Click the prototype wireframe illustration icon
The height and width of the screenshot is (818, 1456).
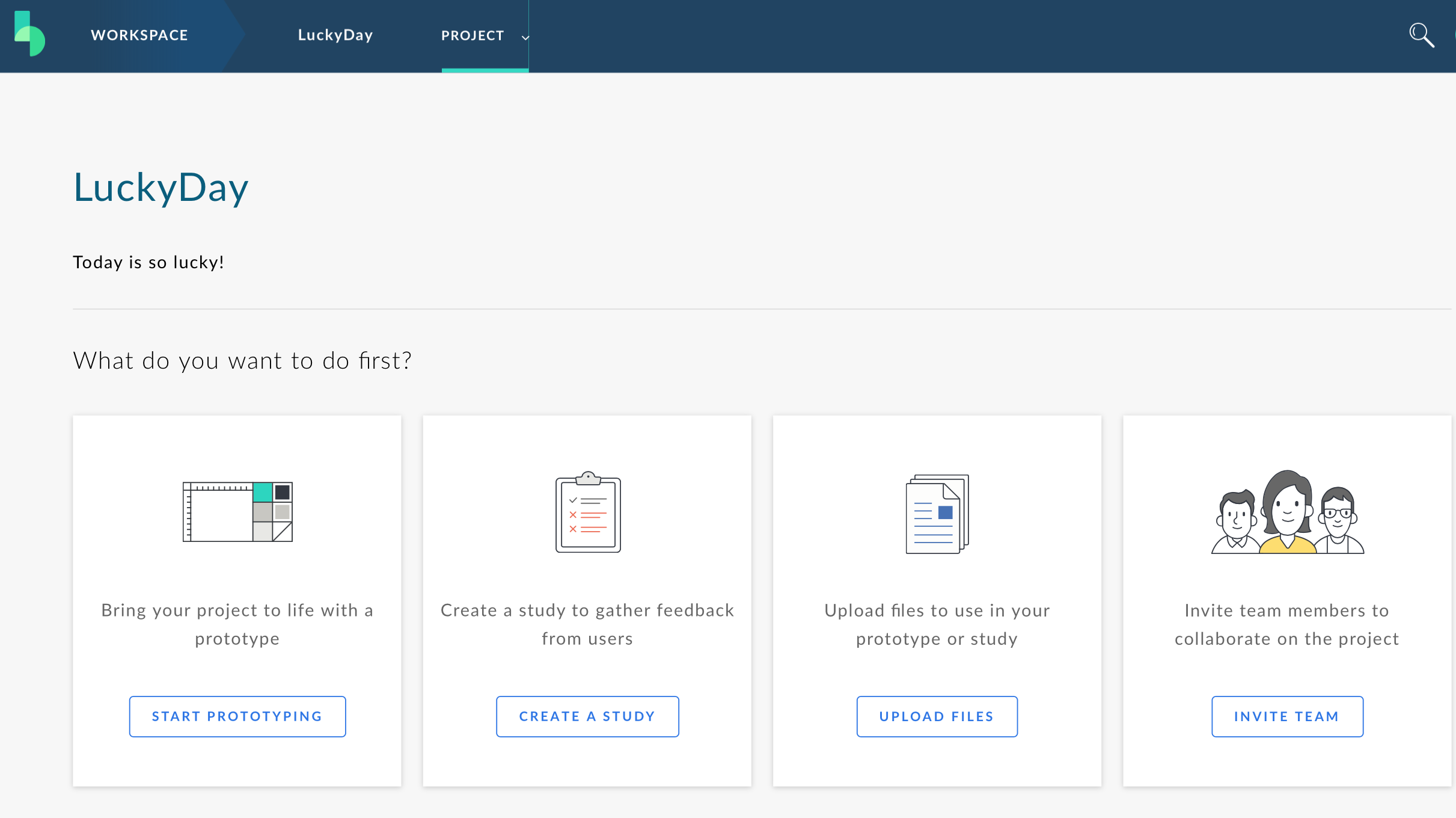237,512
